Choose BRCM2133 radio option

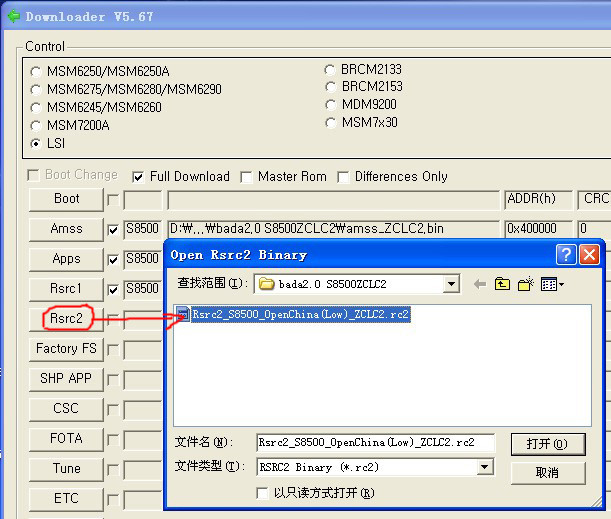click(x=330, y=70)
